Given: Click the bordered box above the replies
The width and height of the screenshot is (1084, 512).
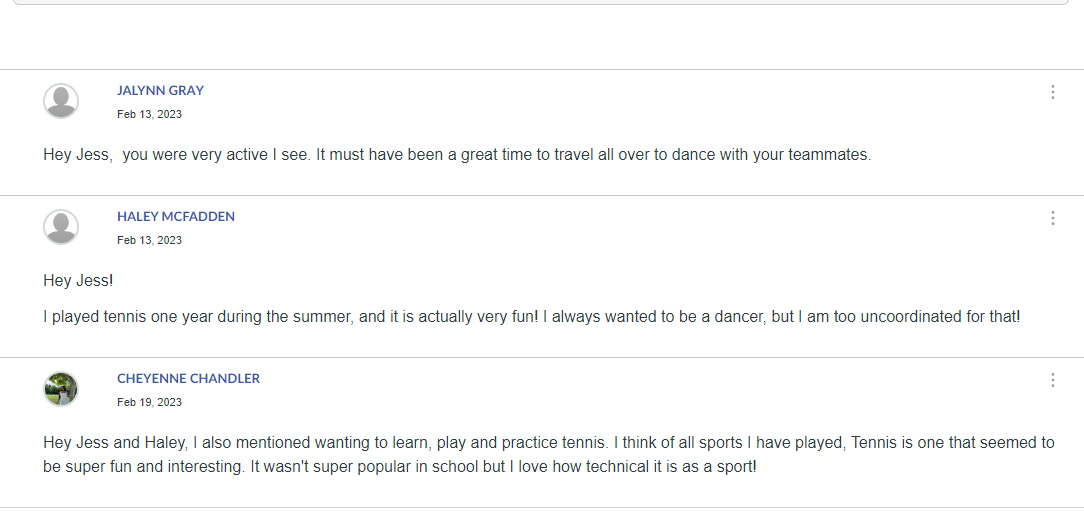Looking at the screenshot, I should pyautogui.click(x=541, y=2).
